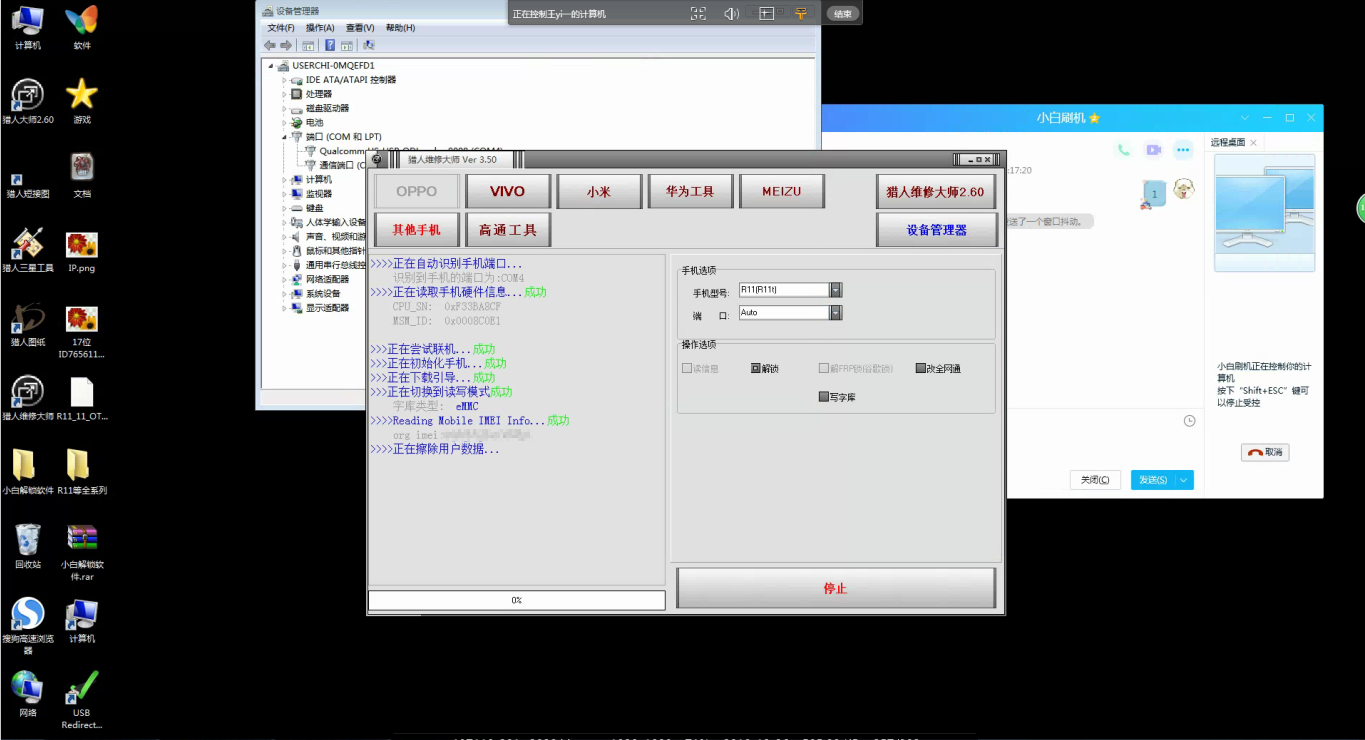Launch 猎人维修大师 desktop shortcut

(27, 397)
